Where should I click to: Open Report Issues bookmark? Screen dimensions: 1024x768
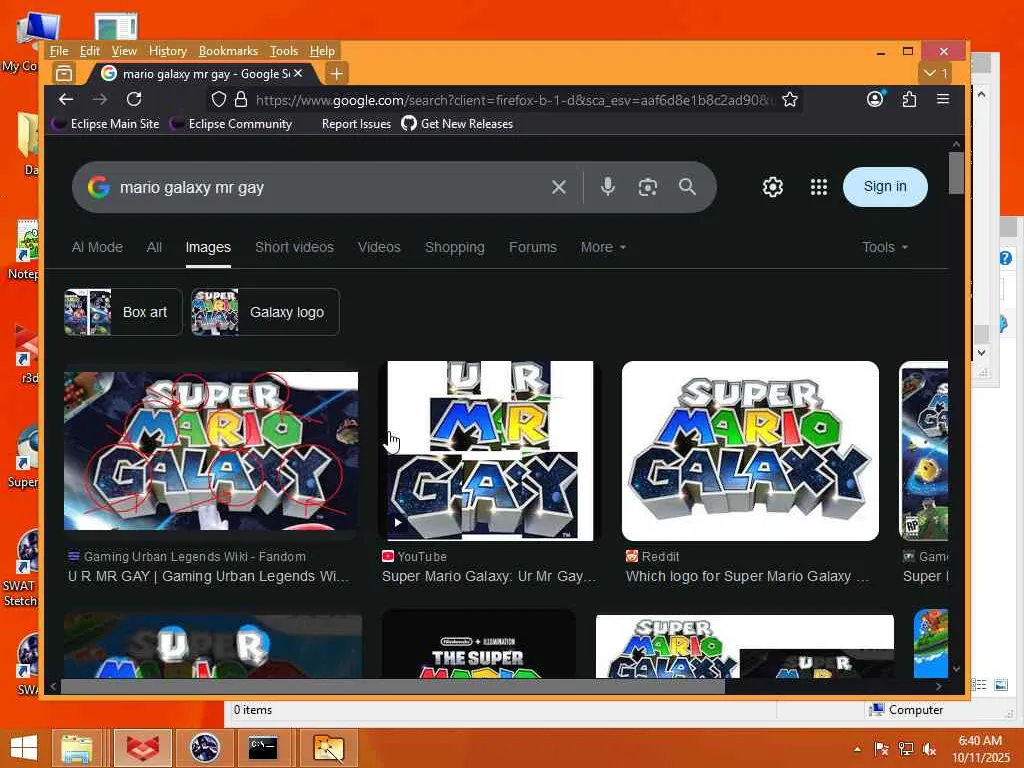click(356, 124)
